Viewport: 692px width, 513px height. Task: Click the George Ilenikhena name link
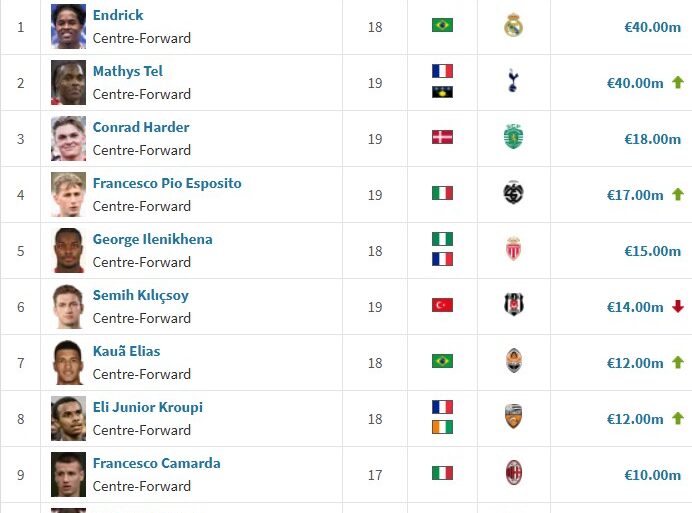(152, 239)
